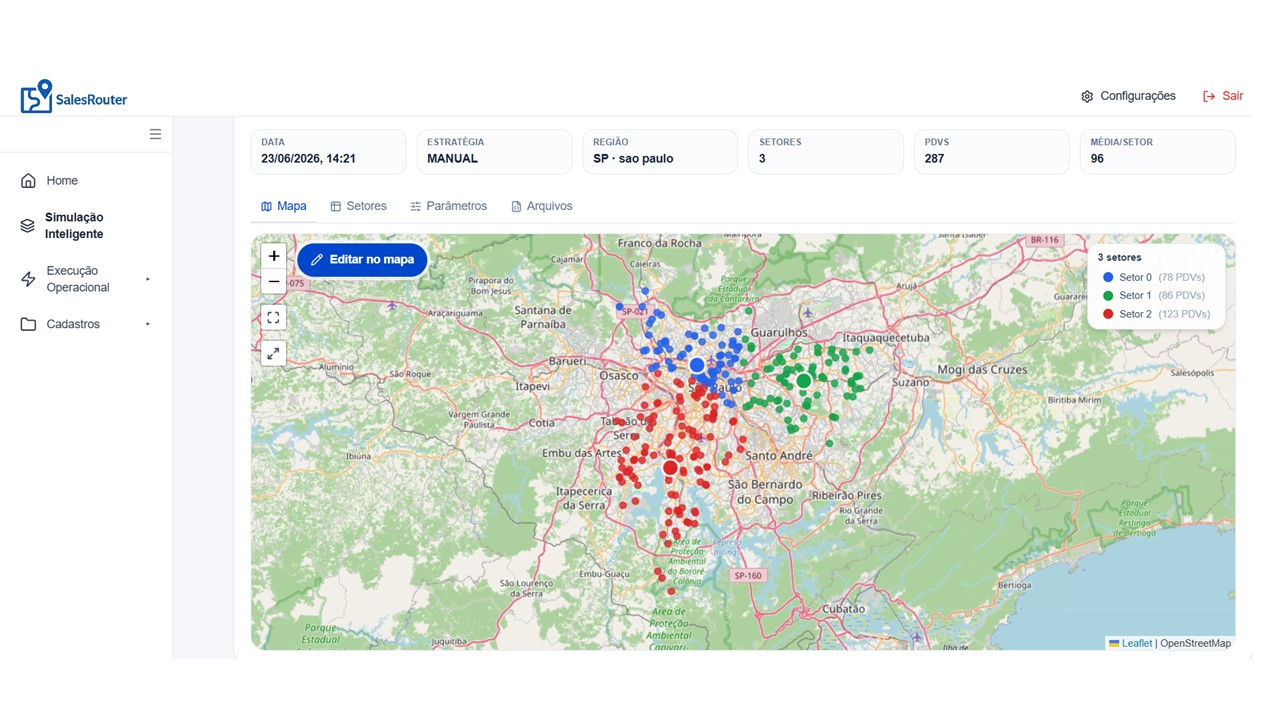Click the "Itapevi" map label
This screenshot has width=1280, height=720.
point(531,386)
